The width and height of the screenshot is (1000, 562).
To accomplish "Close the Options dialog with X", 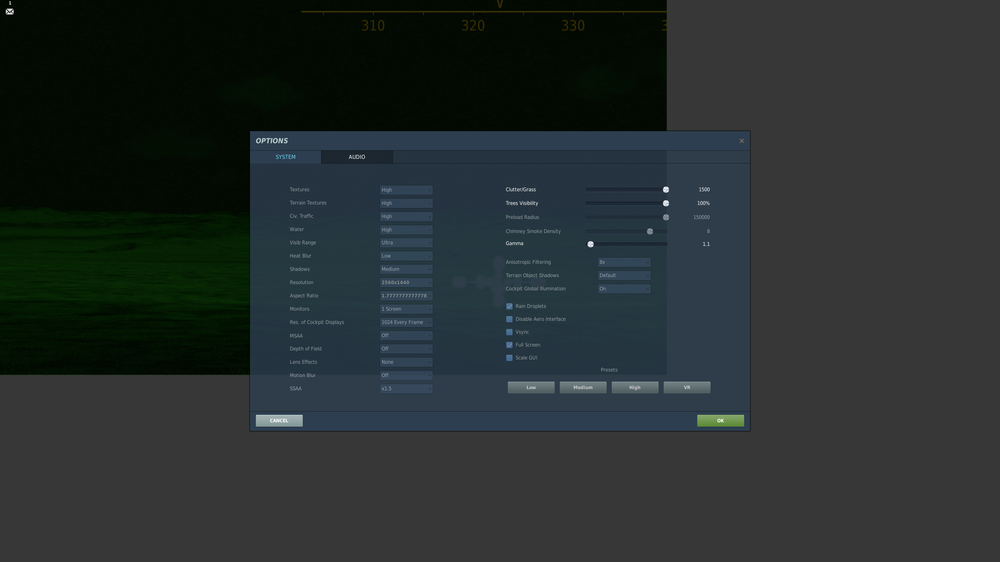I will tap(741, 141).
